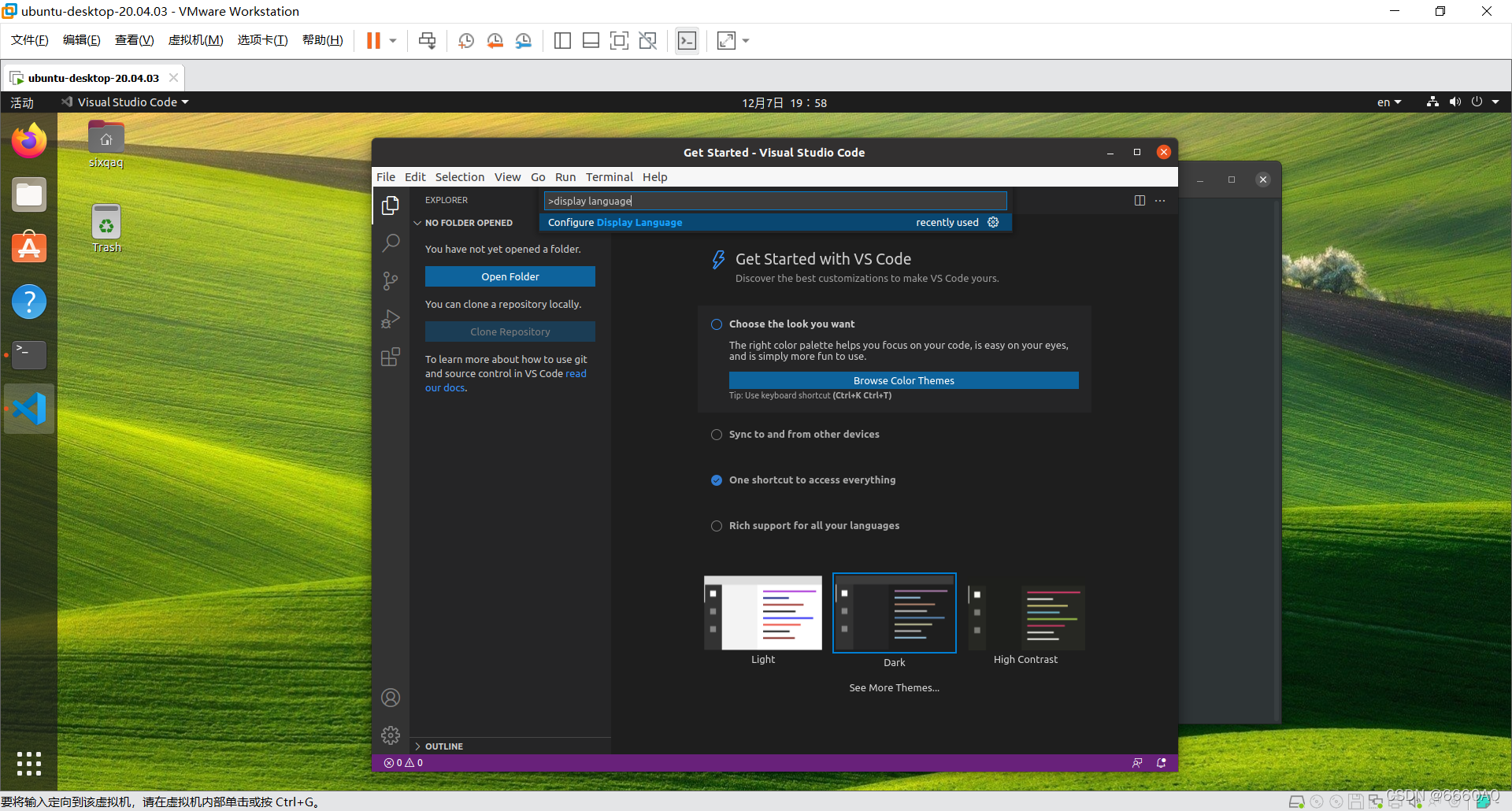Click the Browse Color Themes button
The height and width of the screenshot is (811, 1512).
point(904,380)
